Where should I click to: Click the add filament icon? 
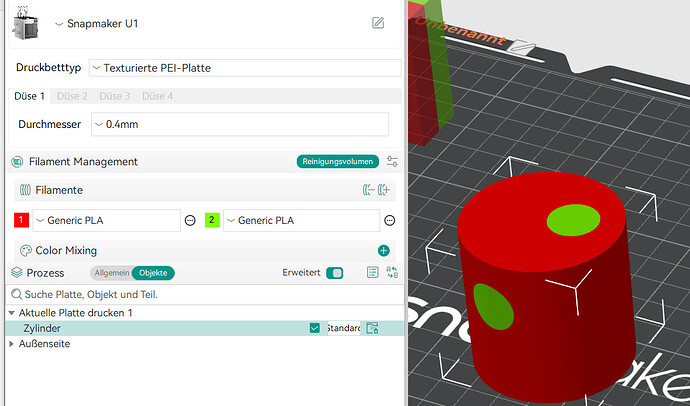click(383, 190)
